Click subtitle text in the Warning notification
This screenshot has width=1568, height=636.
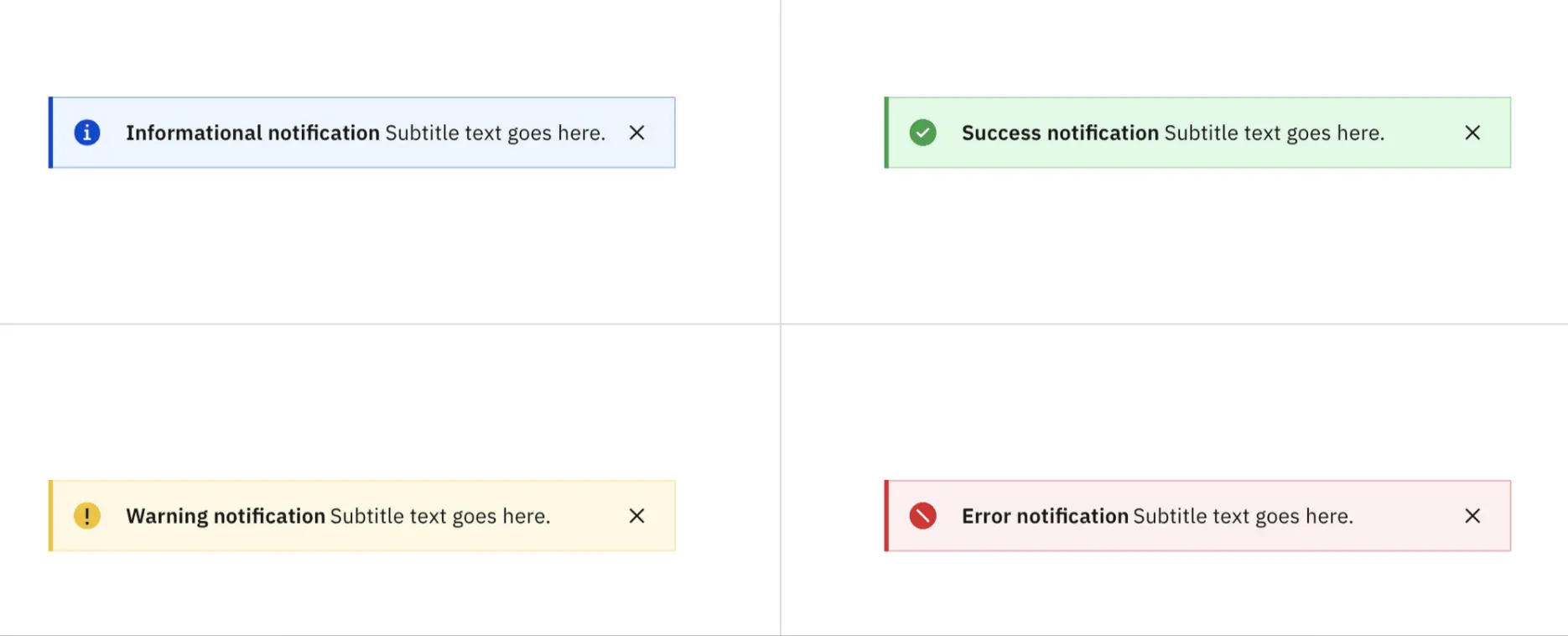pyautogui.click(x=440, y=516)
